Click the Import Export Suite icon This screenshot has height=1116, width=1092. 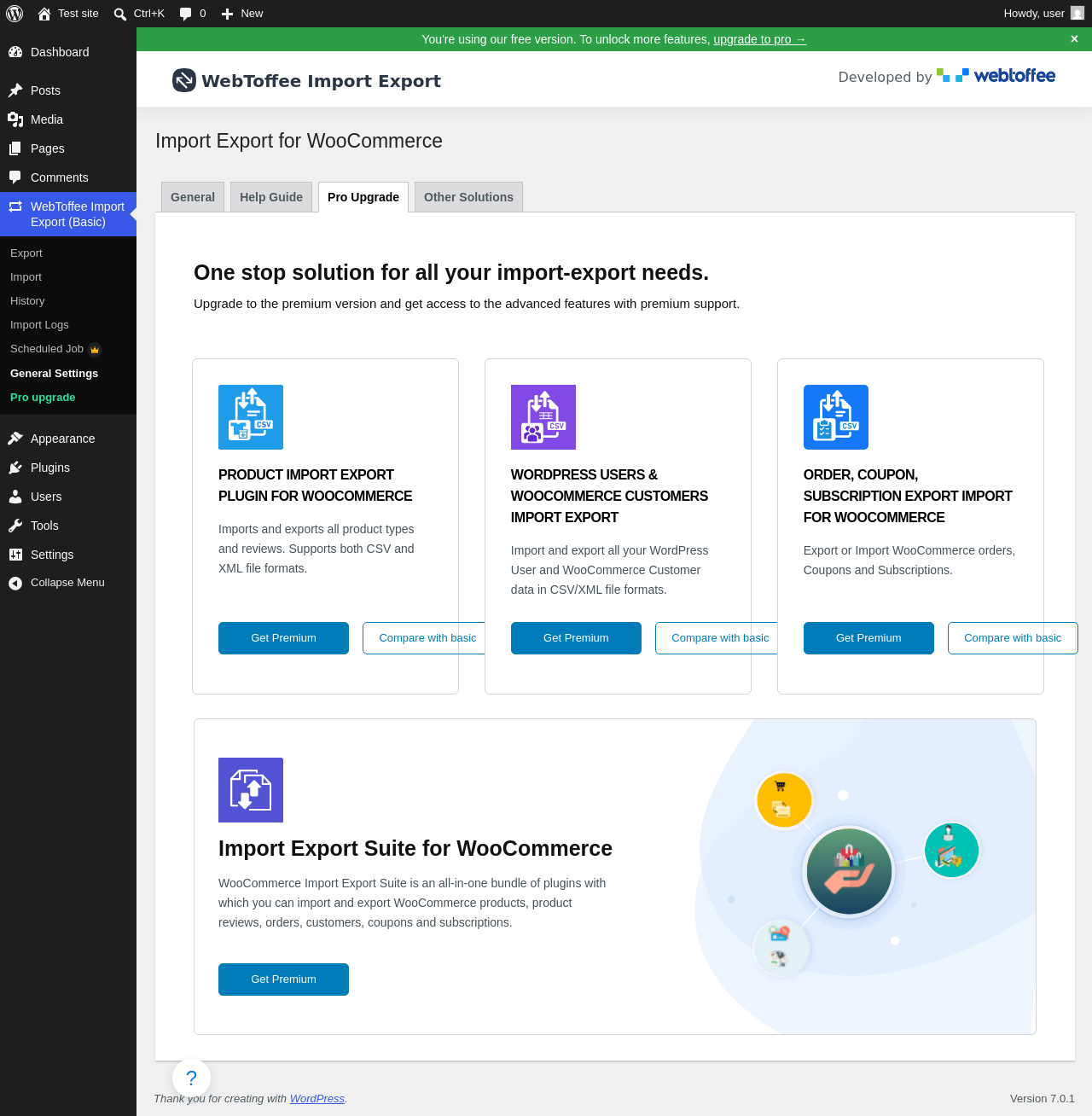(x=251, y=790)
